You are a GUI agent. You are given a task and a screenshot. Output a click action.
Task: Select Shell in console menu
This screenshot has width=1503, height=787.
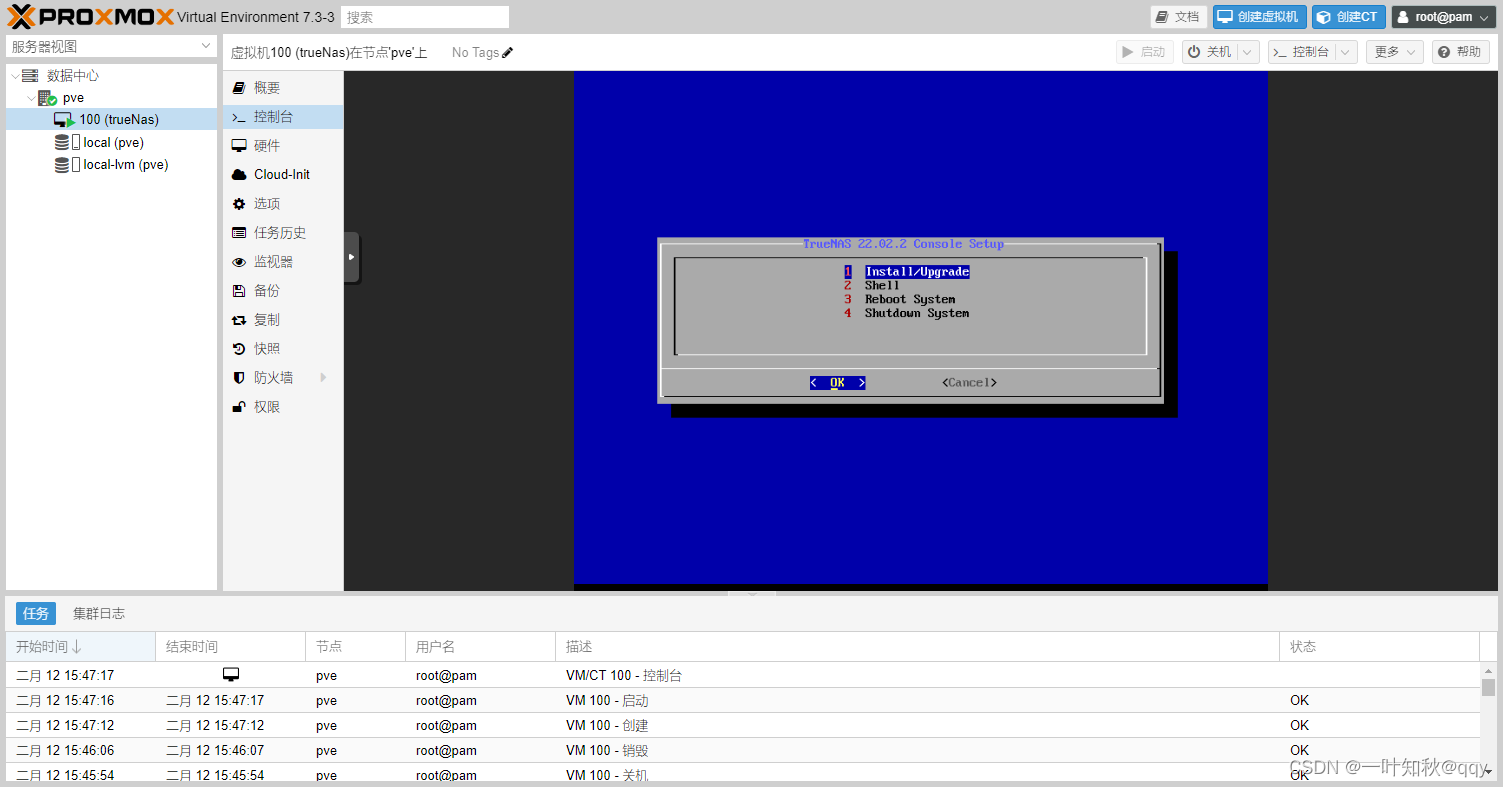pyautogui.click(x=882, y=286)
